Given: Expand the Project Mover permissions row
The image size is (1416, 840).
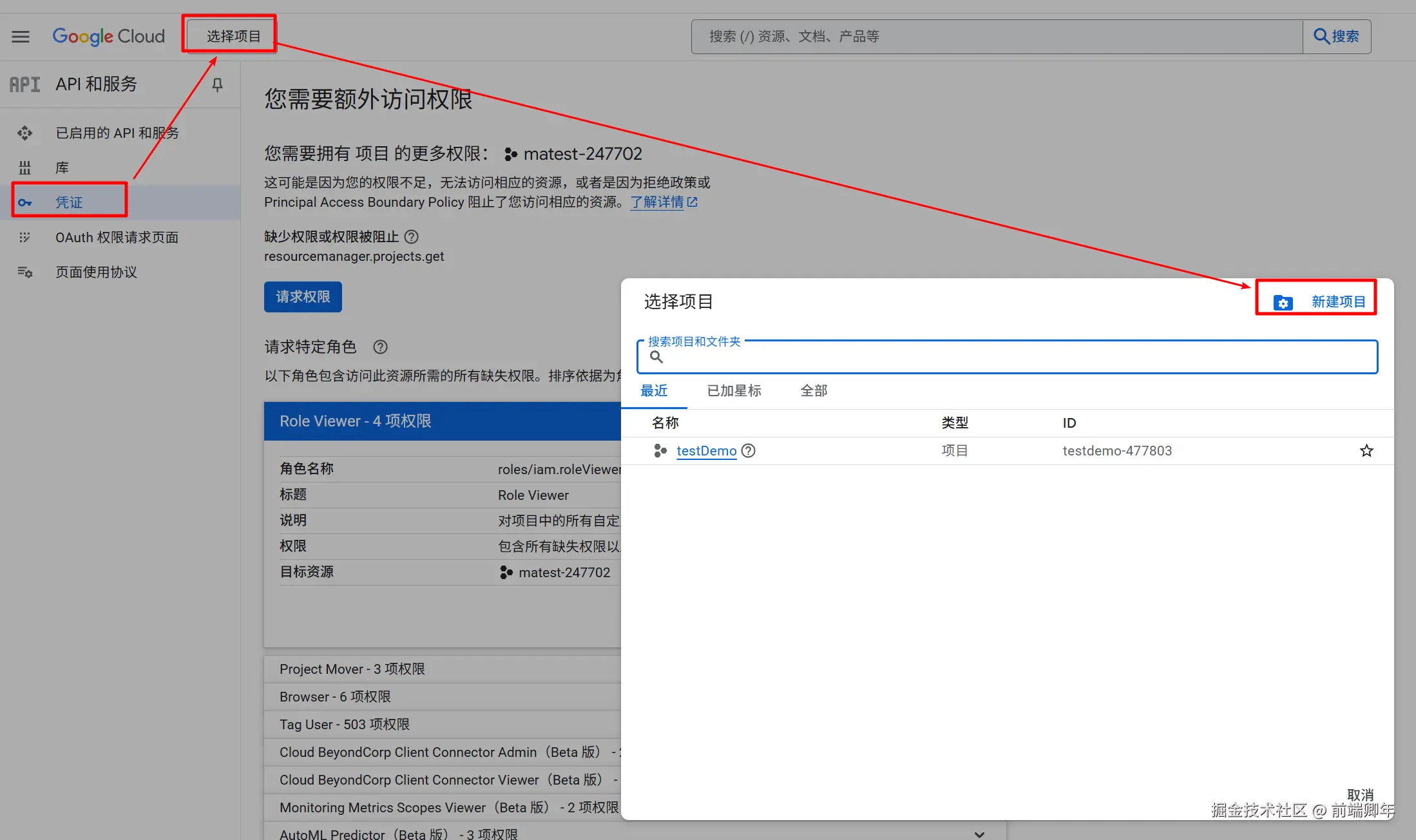Looking at the screenshot, I should [x=352, y=669].
